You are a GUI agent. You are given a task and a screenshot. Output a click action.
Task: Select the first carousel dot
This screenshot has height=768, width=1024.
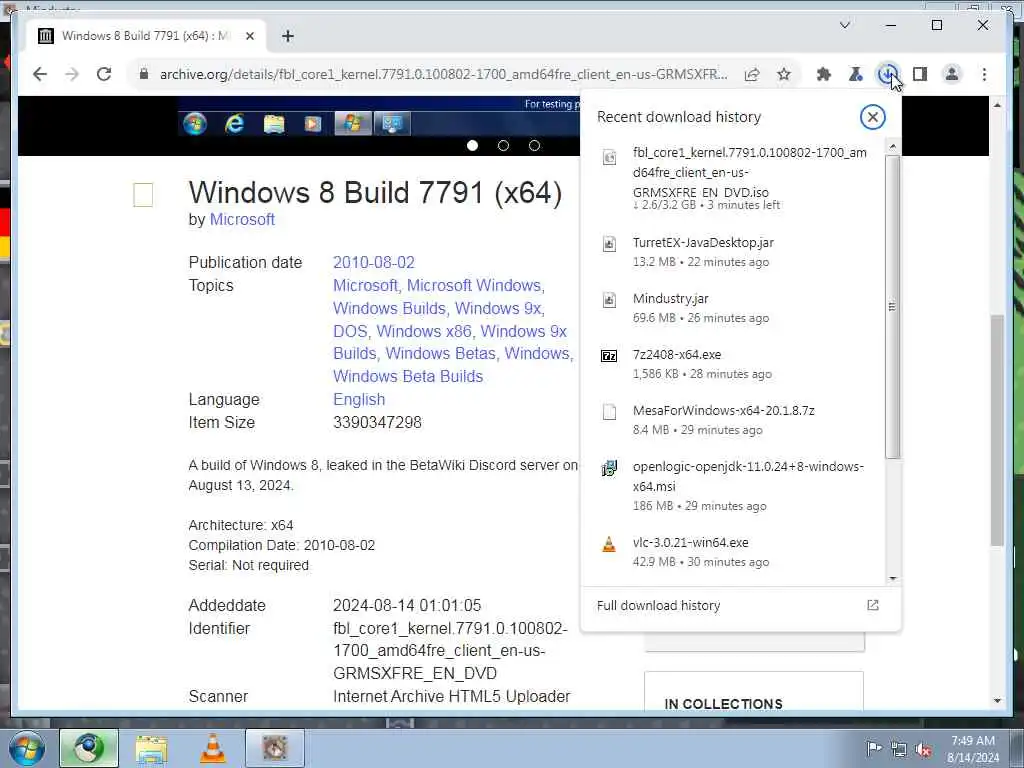click(x=472, y=146)
